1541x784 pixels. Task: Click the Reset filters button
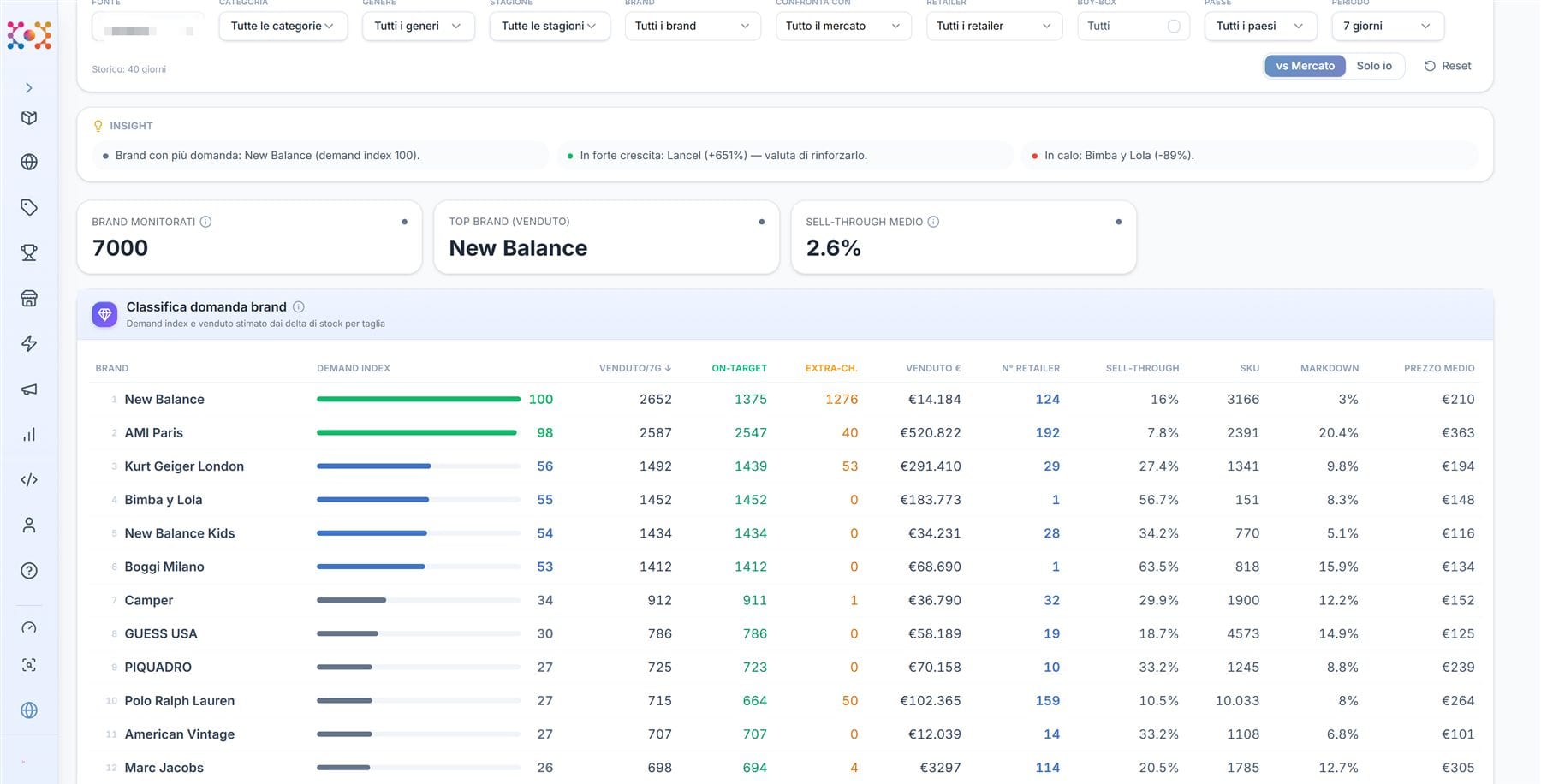1448,66
